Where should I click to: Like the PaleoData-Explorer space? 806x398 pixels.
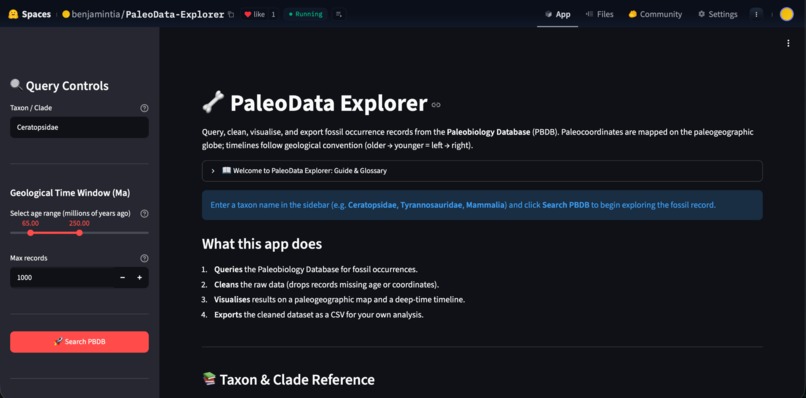pos(254,14)
